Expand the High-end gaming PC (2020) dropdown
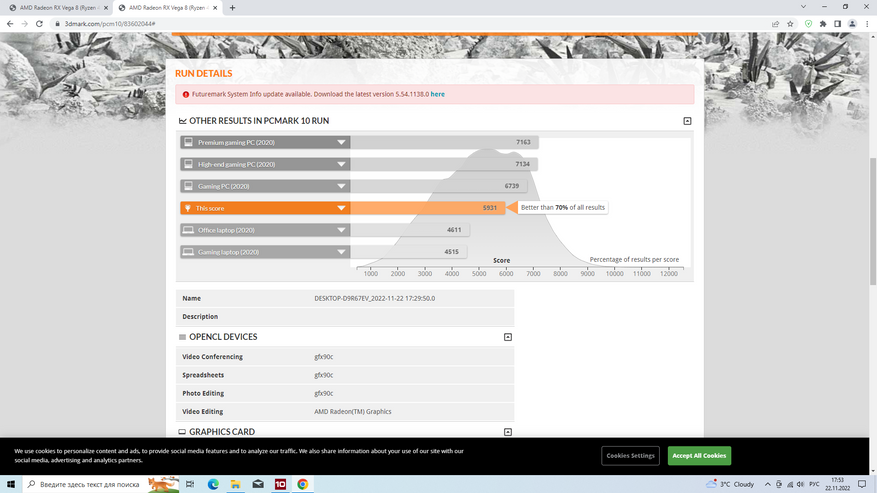Screen dimensions: 877x493 click(x=341, y=164)
